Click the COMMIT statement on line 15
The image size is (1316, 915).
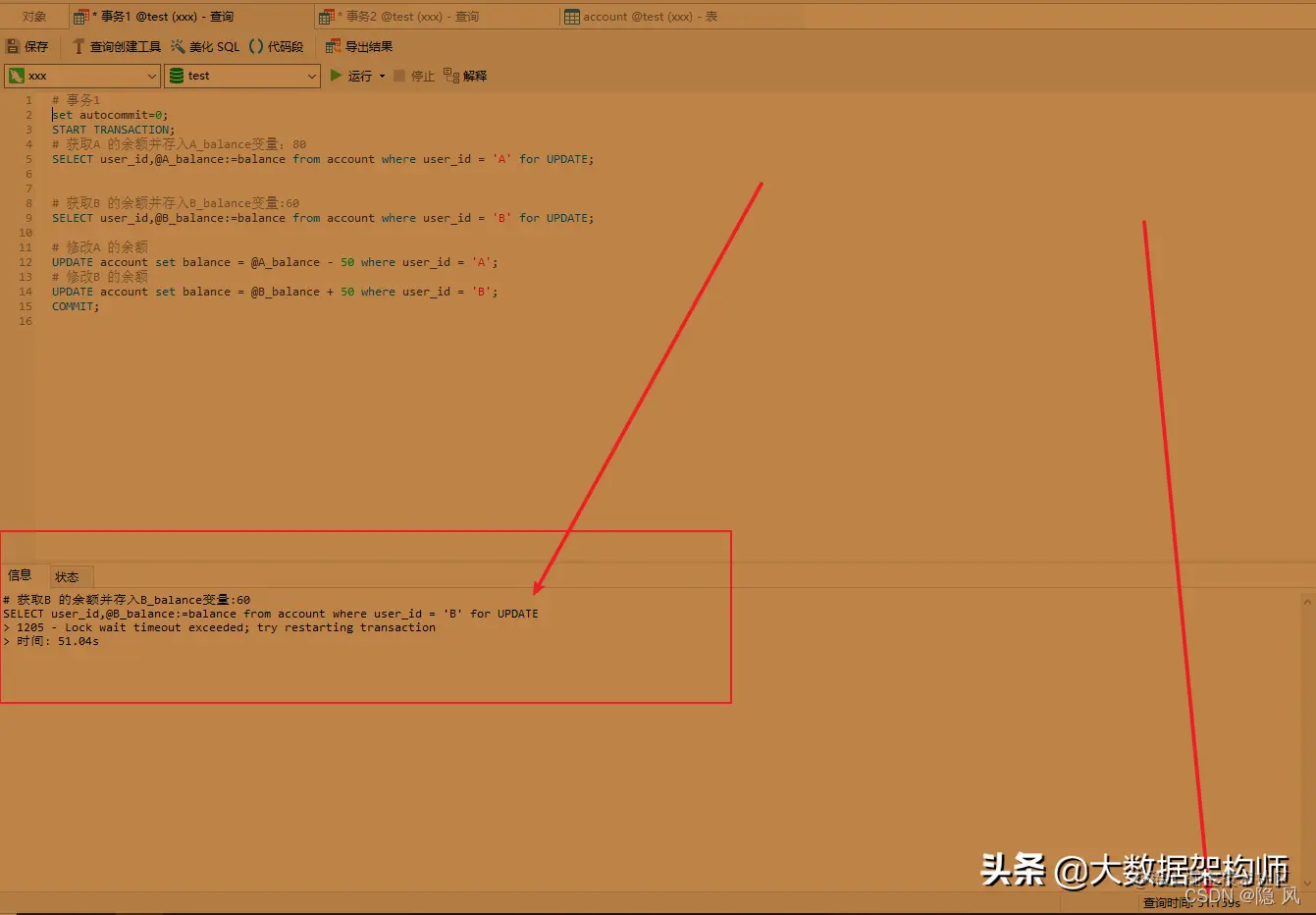pos(73,305)
